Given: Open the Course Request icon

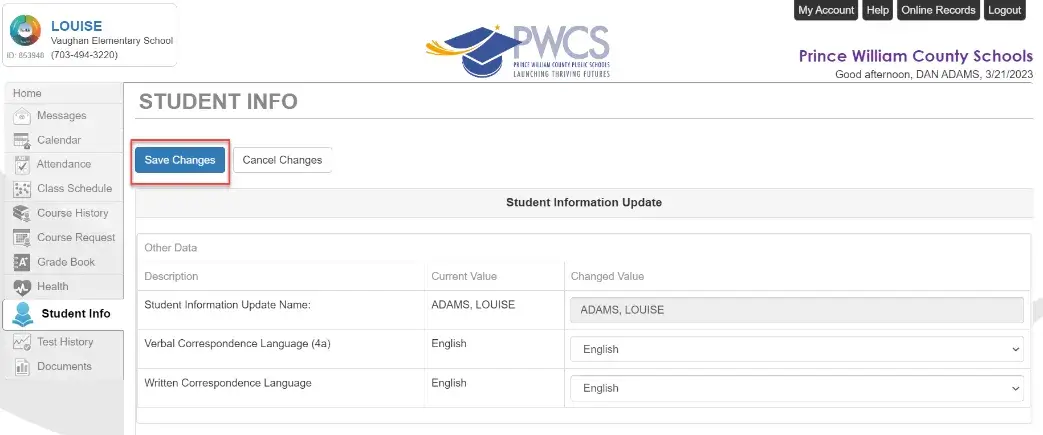Looking at the screenshot, I should click(x=22, y=237).
